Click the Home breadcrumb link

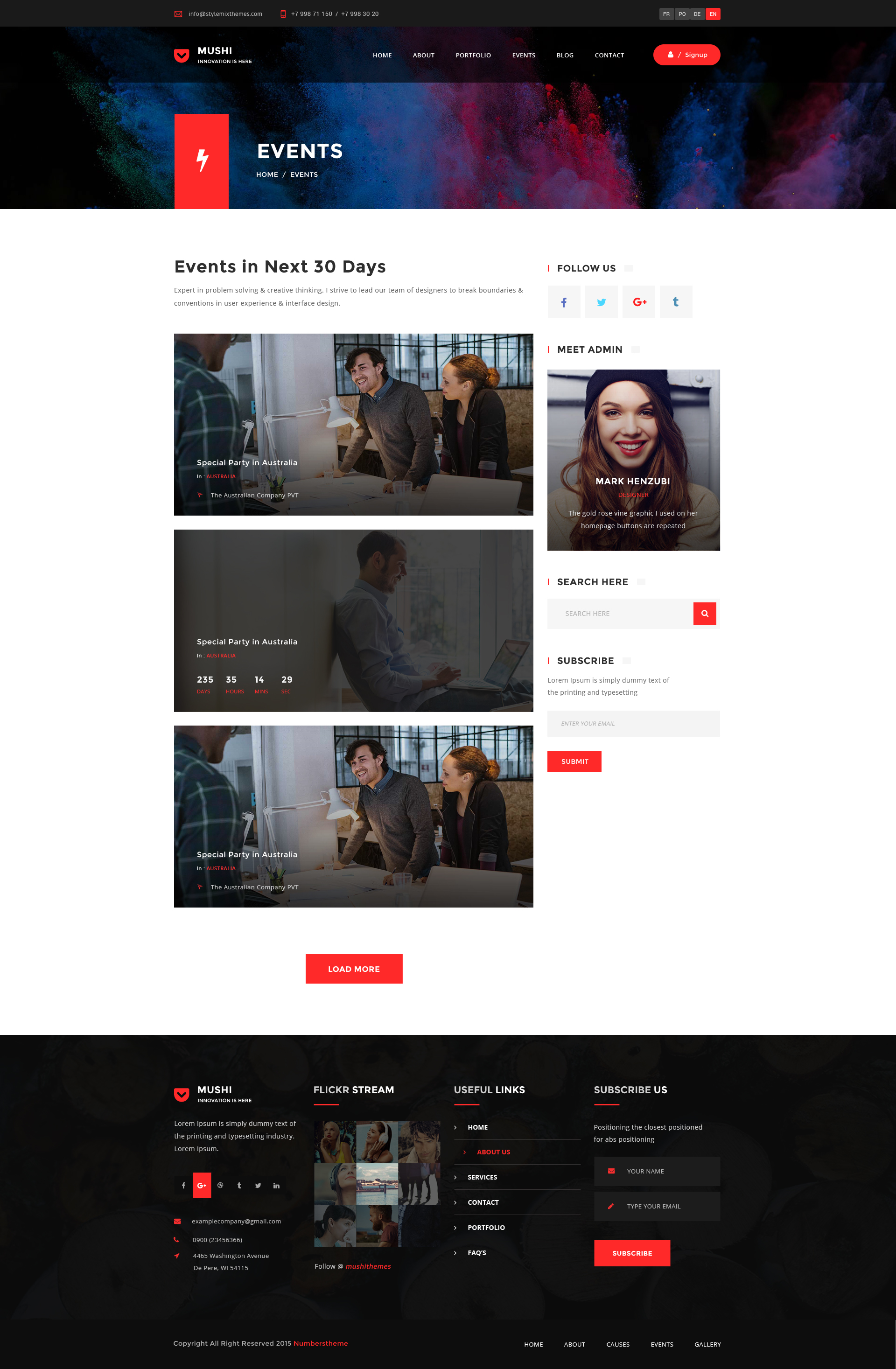tap(266, 175)
